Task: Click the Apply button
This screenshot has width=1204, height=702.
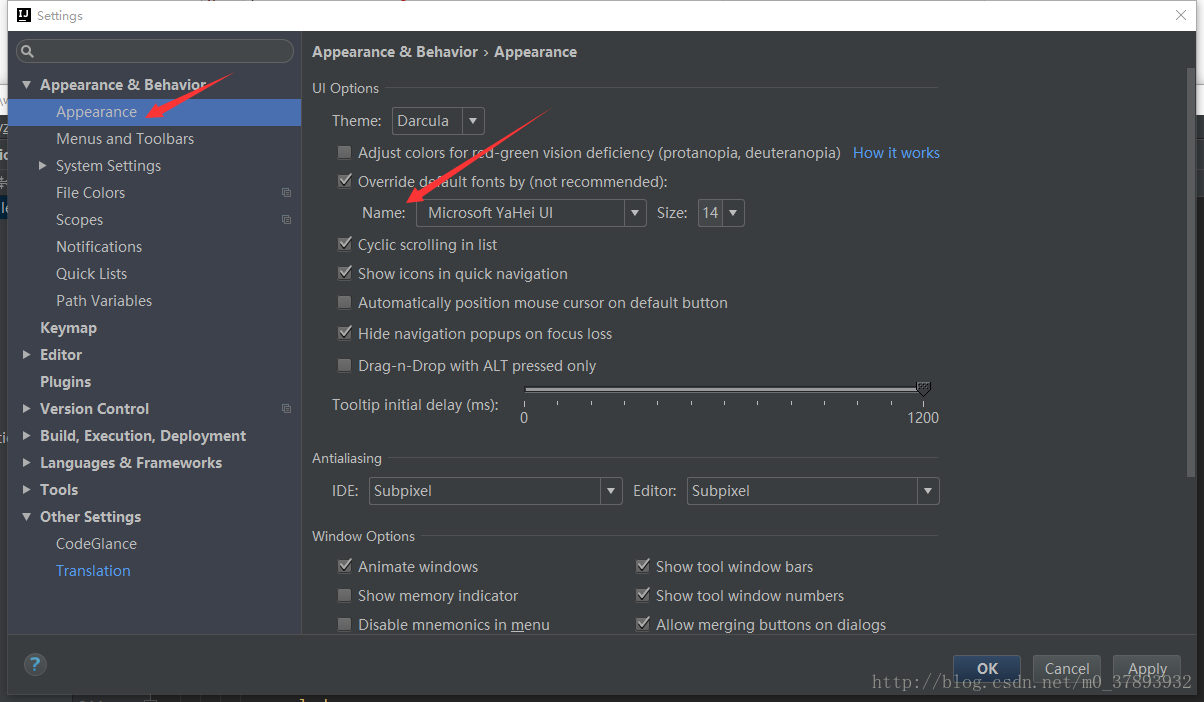Action: (x=1147, y=669)
